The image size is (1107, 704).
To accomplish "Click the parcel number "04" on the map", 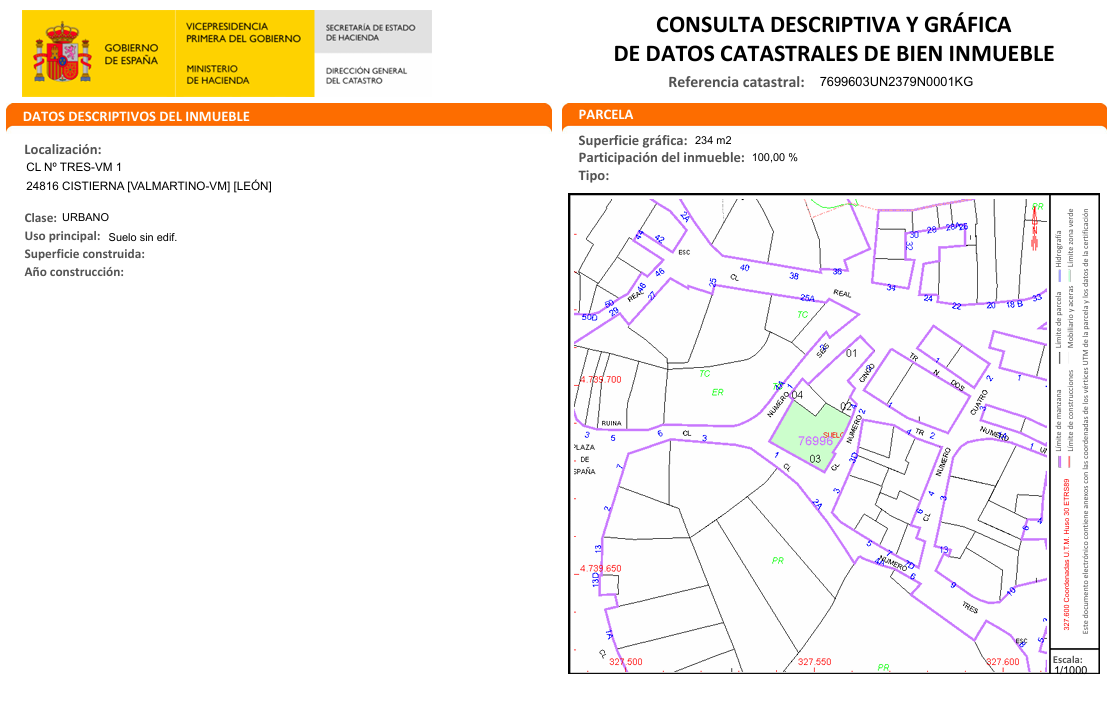I will (797, 395).
